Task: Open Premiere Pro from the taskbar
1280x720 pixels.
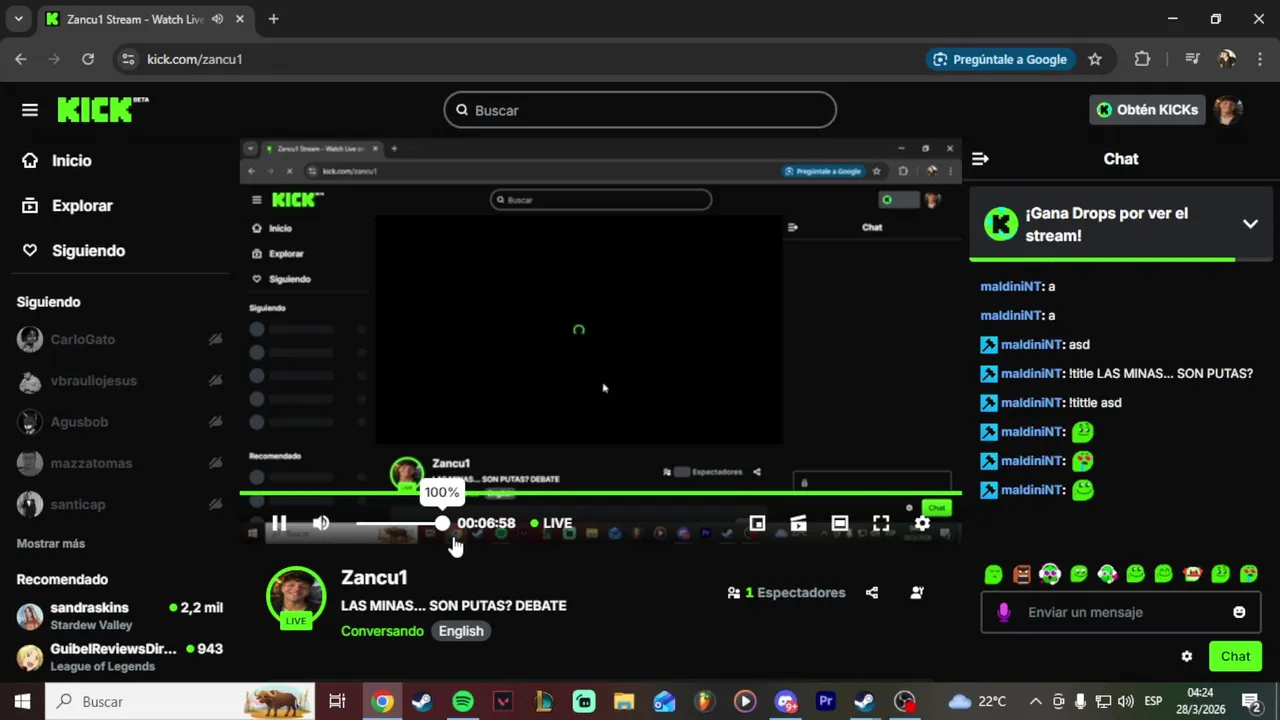Action: coord(825,701)
